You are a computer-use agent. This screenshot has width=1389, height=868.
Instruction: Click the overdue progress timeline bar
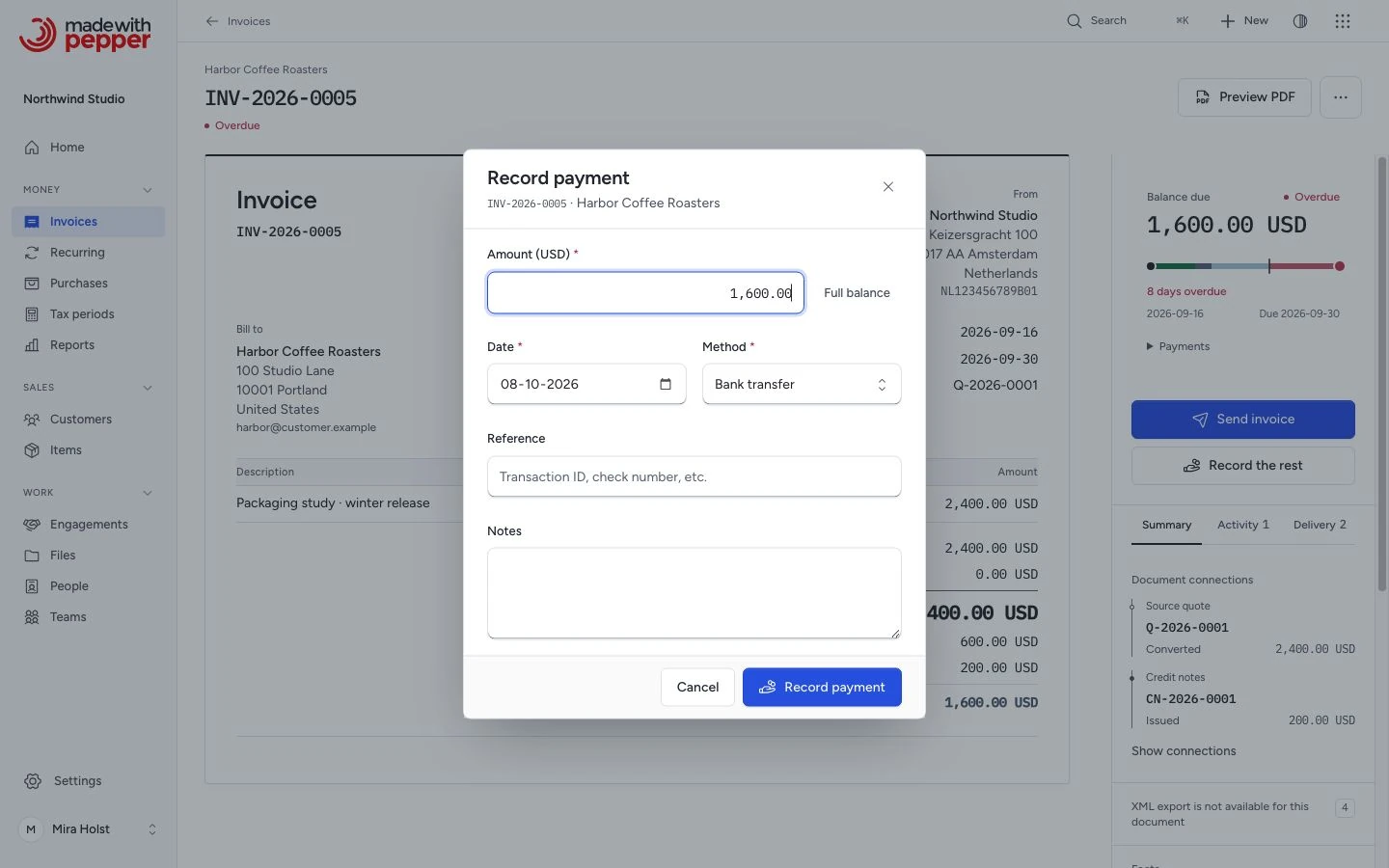point(1244,266)
